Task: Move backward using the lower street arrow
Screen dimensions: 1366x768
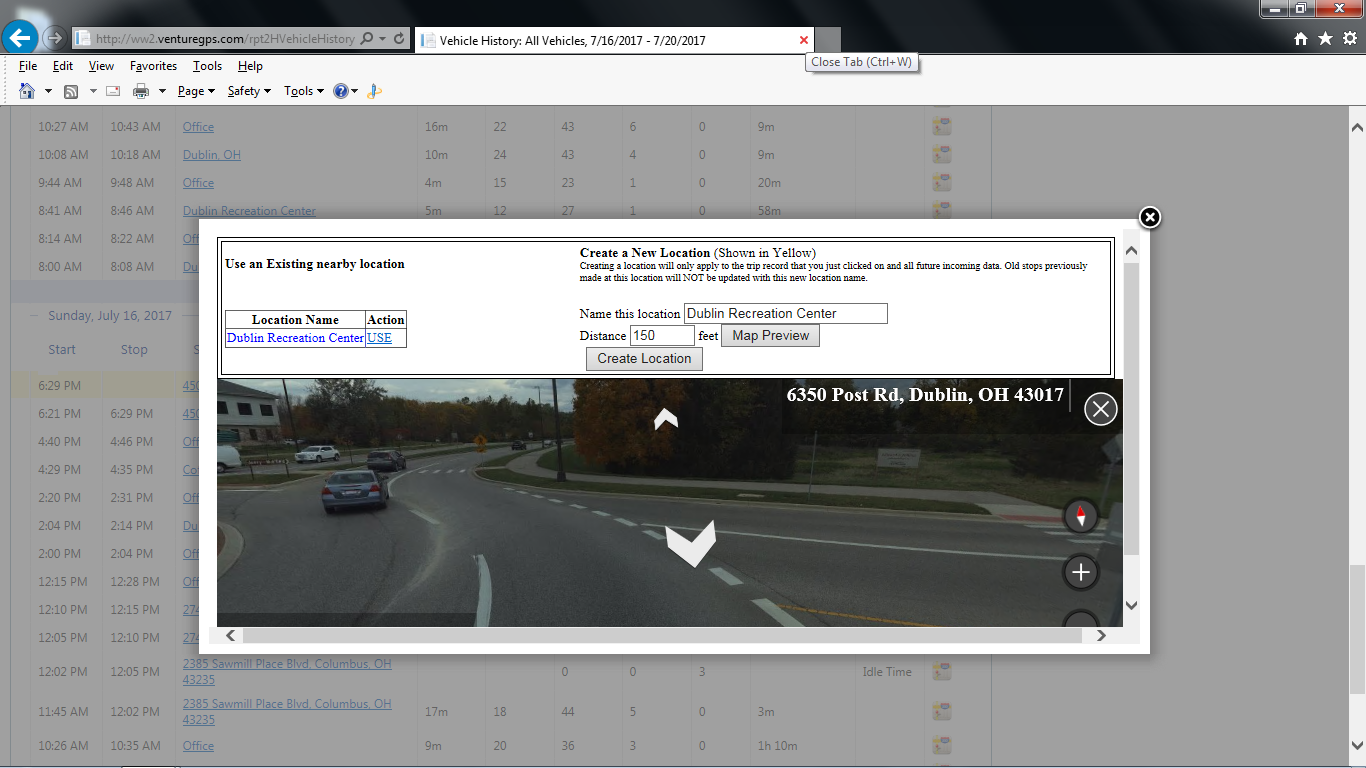Action: 691,543
